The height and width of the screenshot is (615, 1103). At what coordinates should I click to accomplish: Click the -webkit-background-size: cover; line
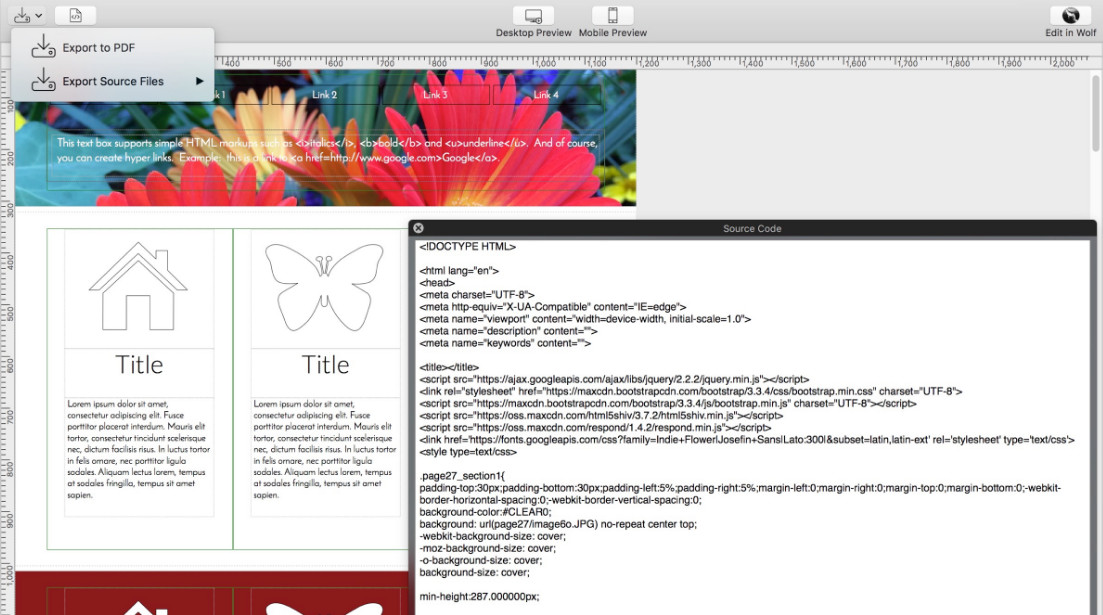click(x=492, y=536)
